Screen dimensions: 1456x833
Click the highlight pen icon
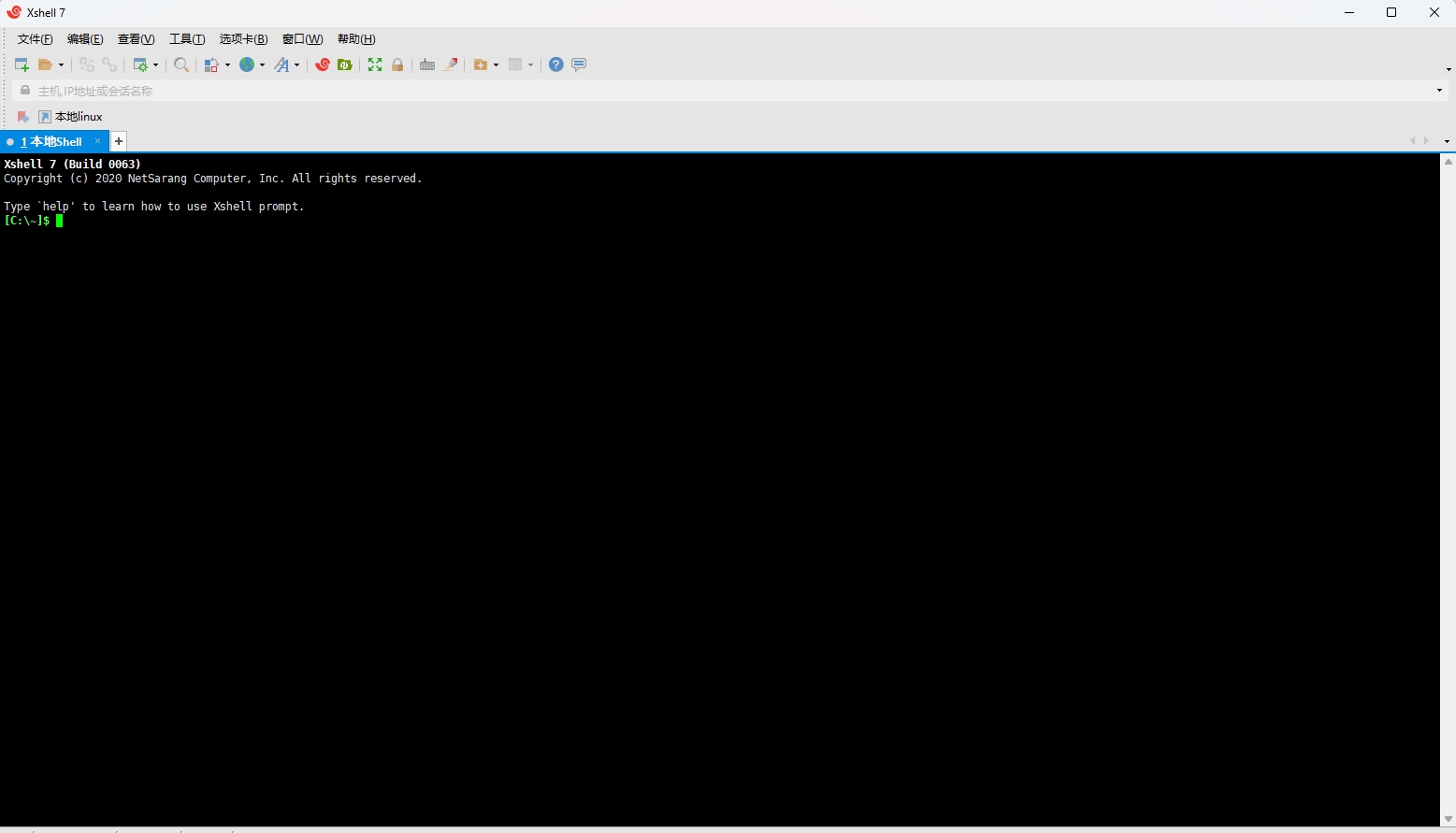451,65
